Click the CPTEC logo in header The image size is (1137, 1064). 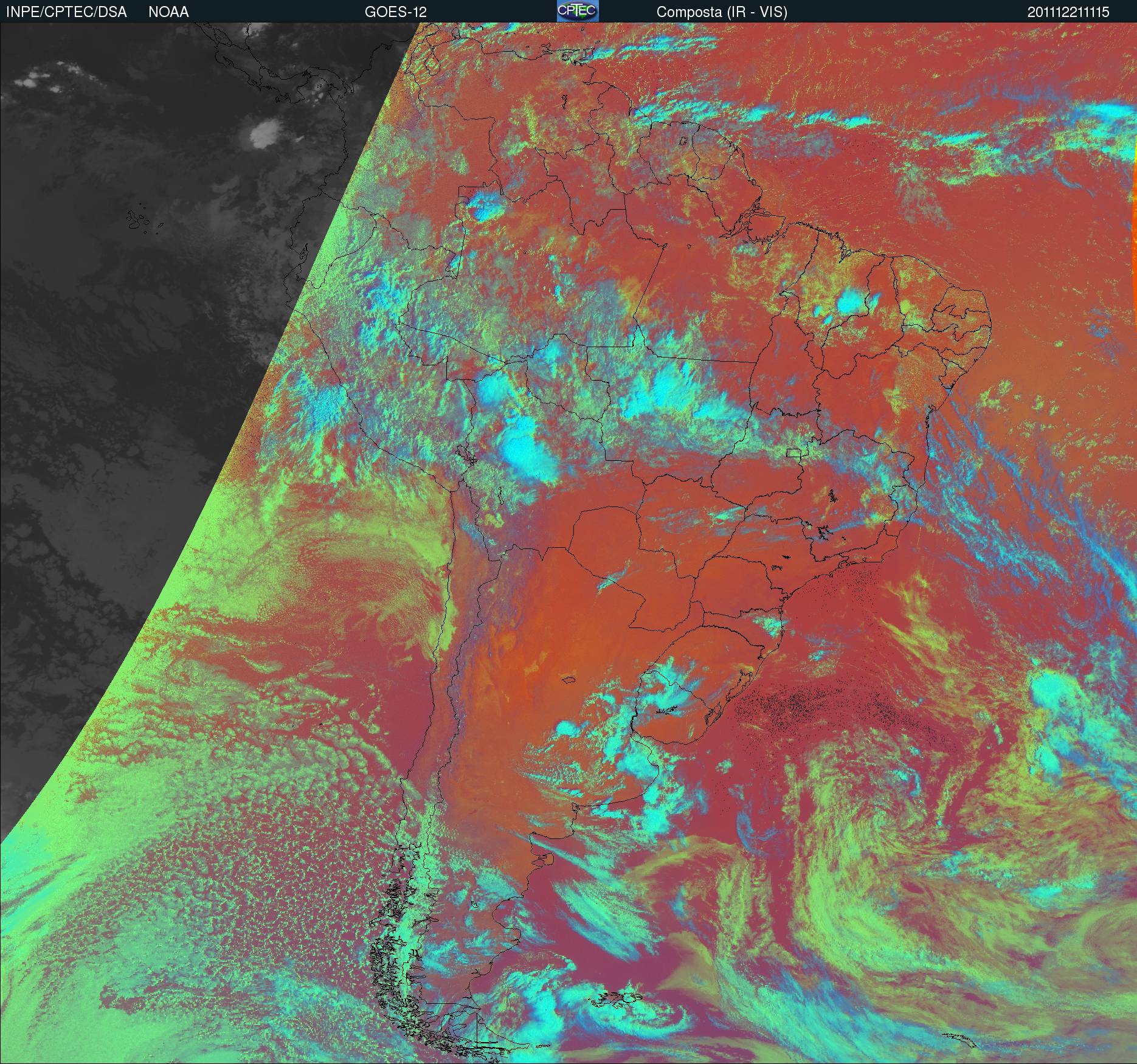click(578, 11)
